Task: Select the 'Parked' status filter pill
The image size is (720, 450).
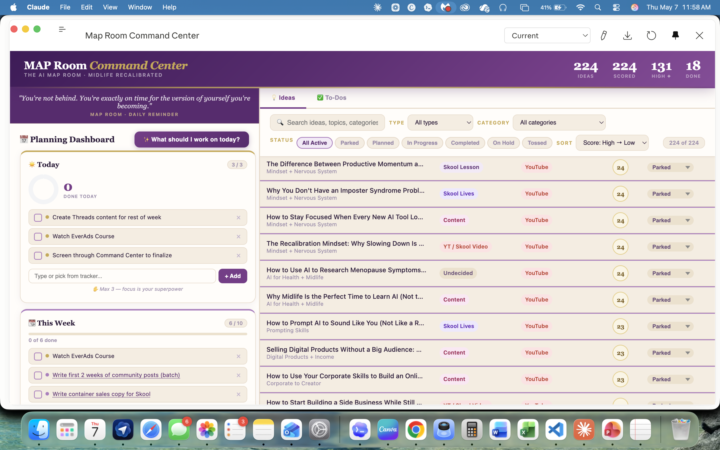Action: pyautogui.click(x=349, y=143)
